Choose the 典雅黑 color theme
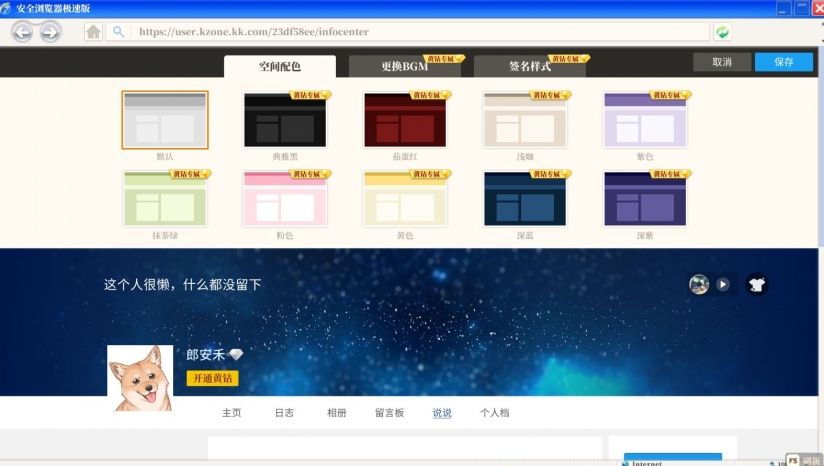Viewport: 824px width, 466px height. pos(285,120)
